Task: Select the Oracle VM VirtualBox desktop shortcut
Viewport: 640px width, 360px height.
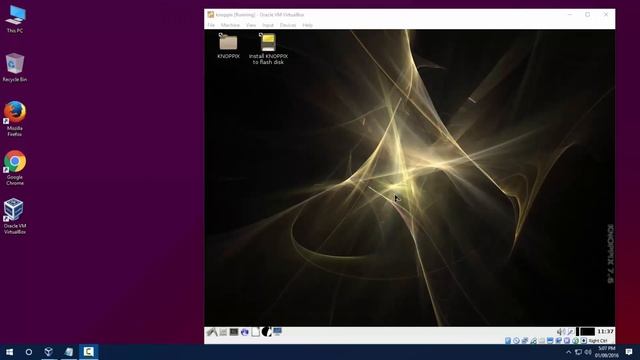Action: pos(15,216)
